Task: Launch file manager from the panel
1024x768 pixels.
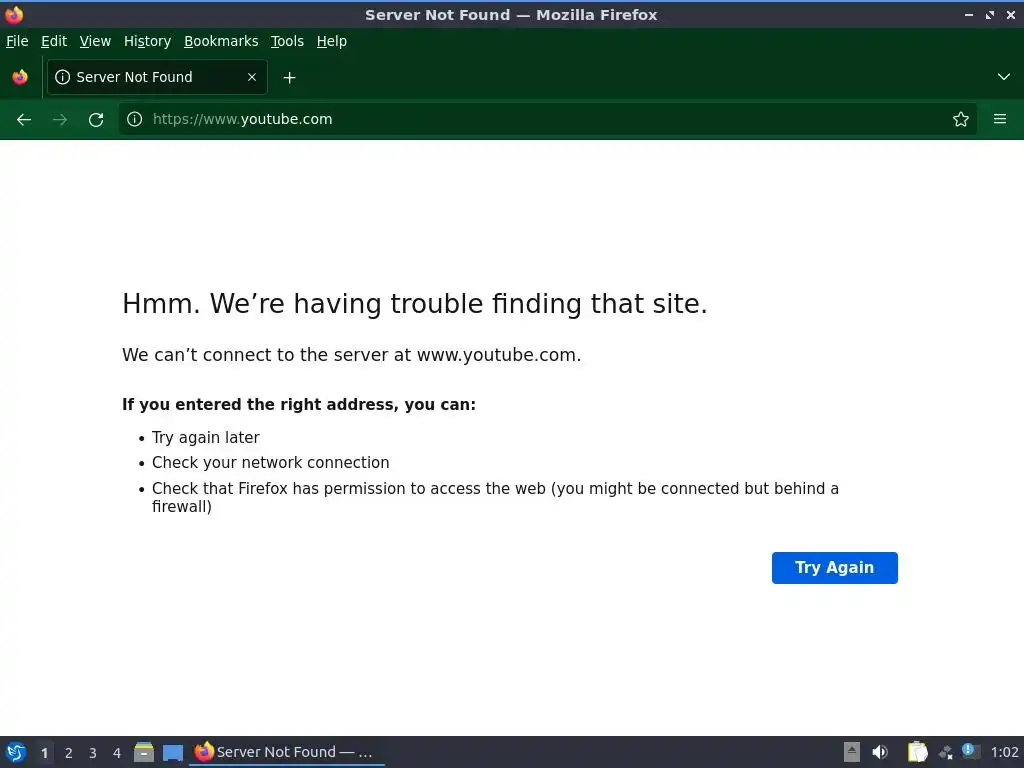Action: pyautogui.click(x=144, y=752)
